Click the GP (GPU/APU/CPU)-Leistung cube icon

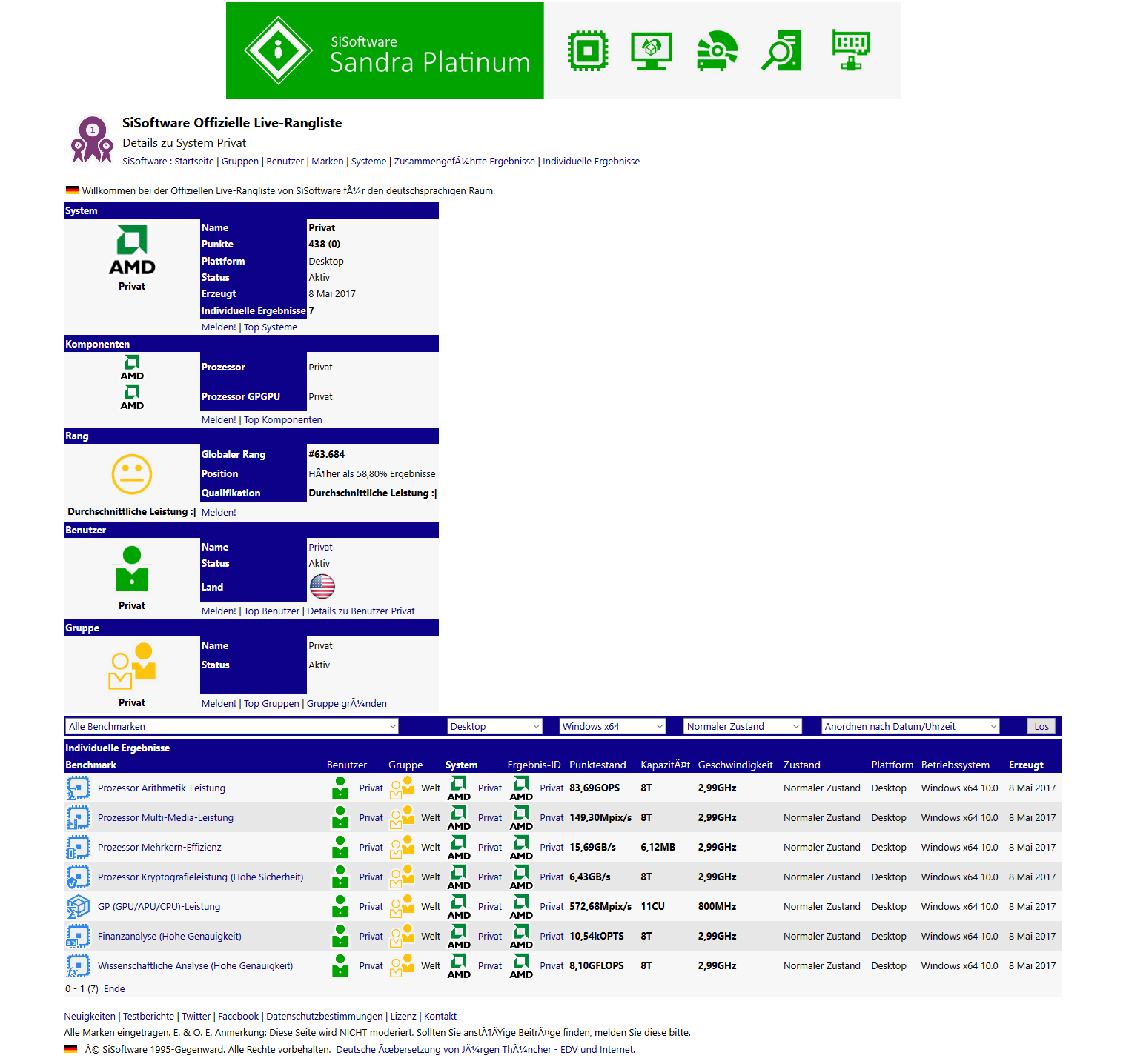(78, 906)
